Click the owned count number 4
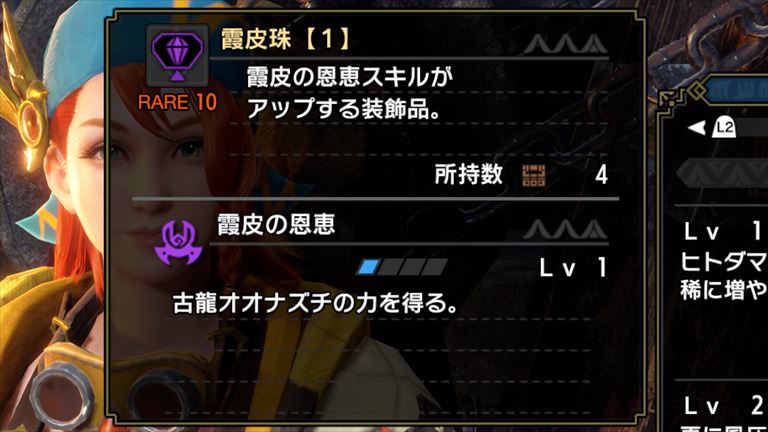Image resolution: width=768 pixels, height=432 pixels. coord(601,175)
